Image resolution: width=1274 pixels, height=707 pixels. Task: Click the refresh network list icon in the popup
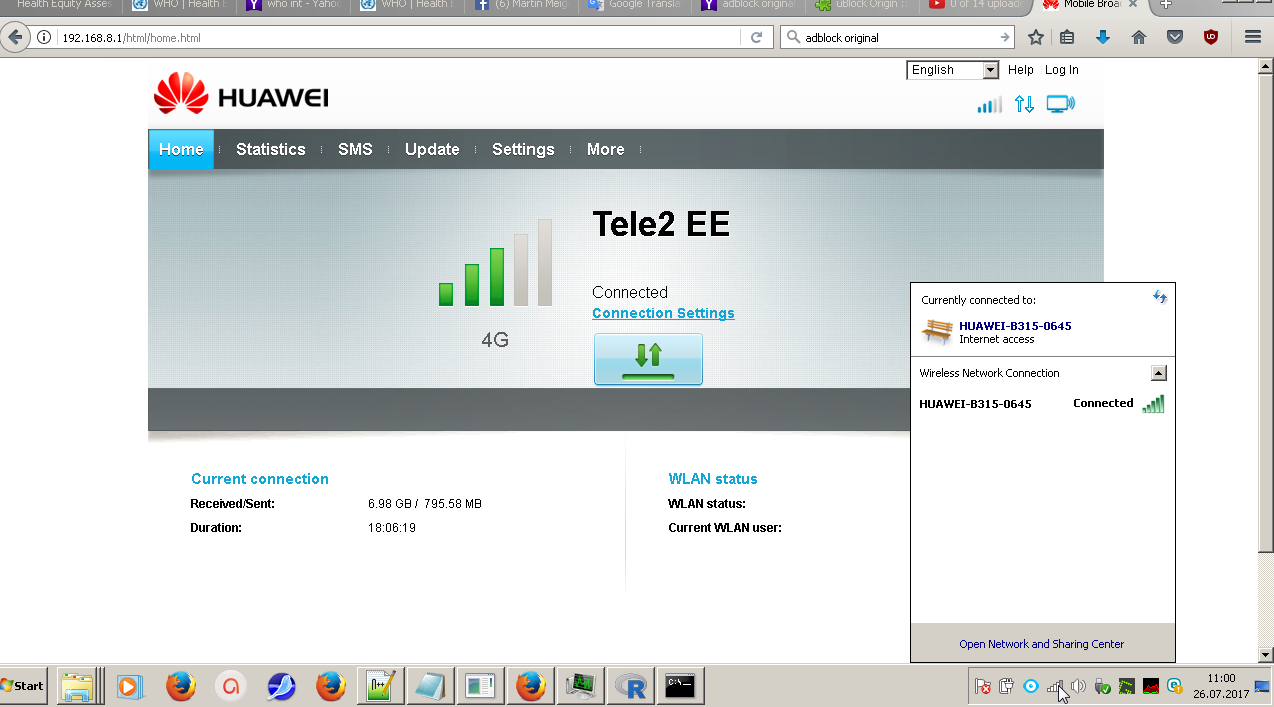click(1159, 297)
